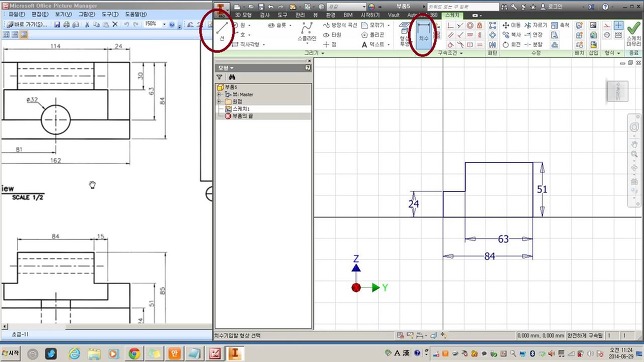Viewport: 644px width, 362px height.
Task: Choose the Circle (원) tool
Action: [x=239, y=25]
